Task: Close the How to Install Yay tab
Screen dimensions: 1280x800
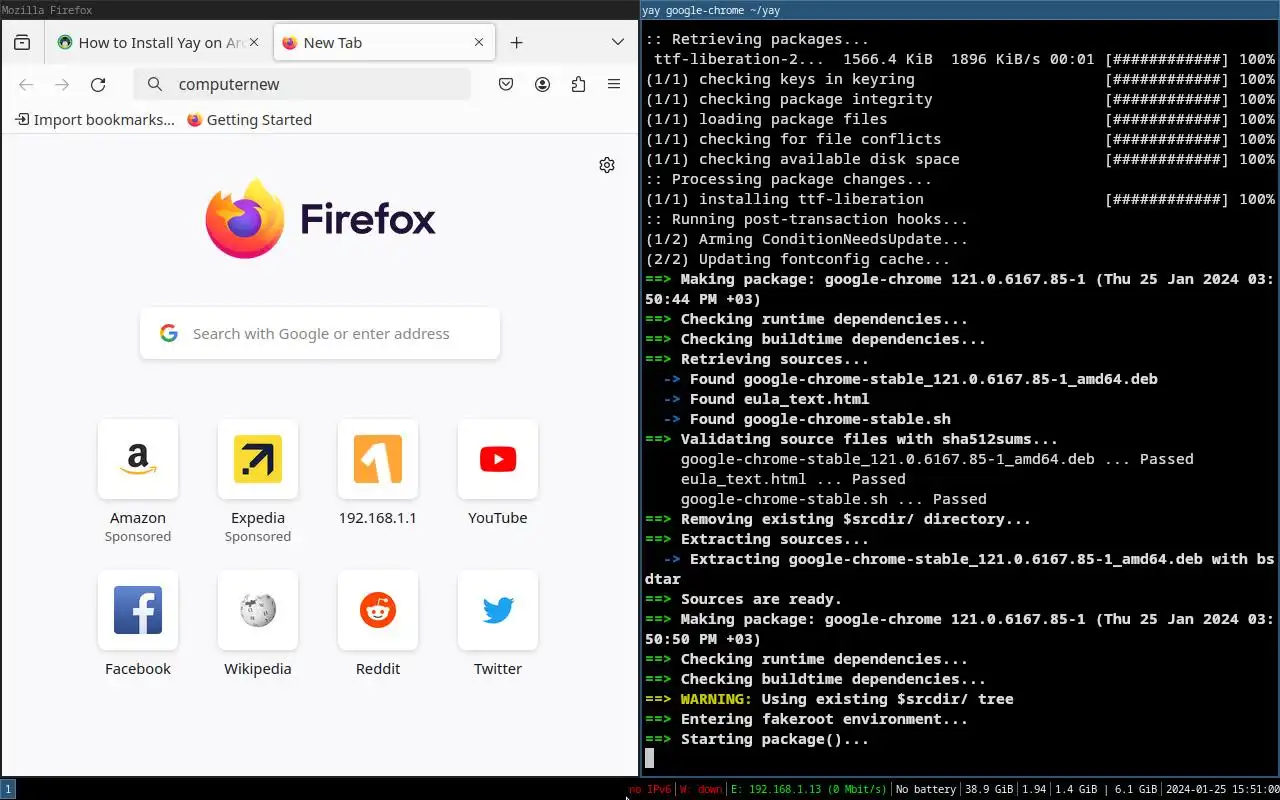Action: 255,43
